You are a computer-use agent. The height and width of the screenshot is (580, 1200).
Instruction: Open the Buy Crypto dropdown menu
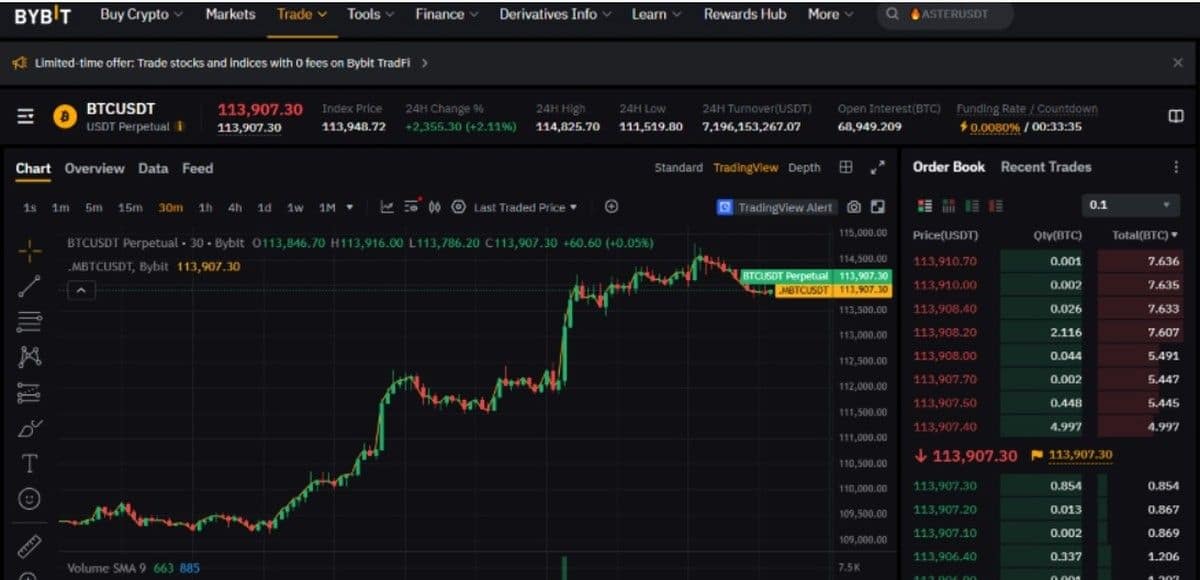141,15
